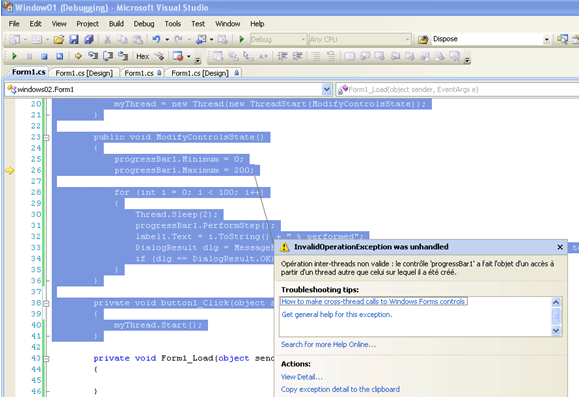Switch to the unlocked Form1.cs [Design] tab
Image resolution: width=581 pixels, height=397 pixels.
pyautogui.click(x=84, y=73)
